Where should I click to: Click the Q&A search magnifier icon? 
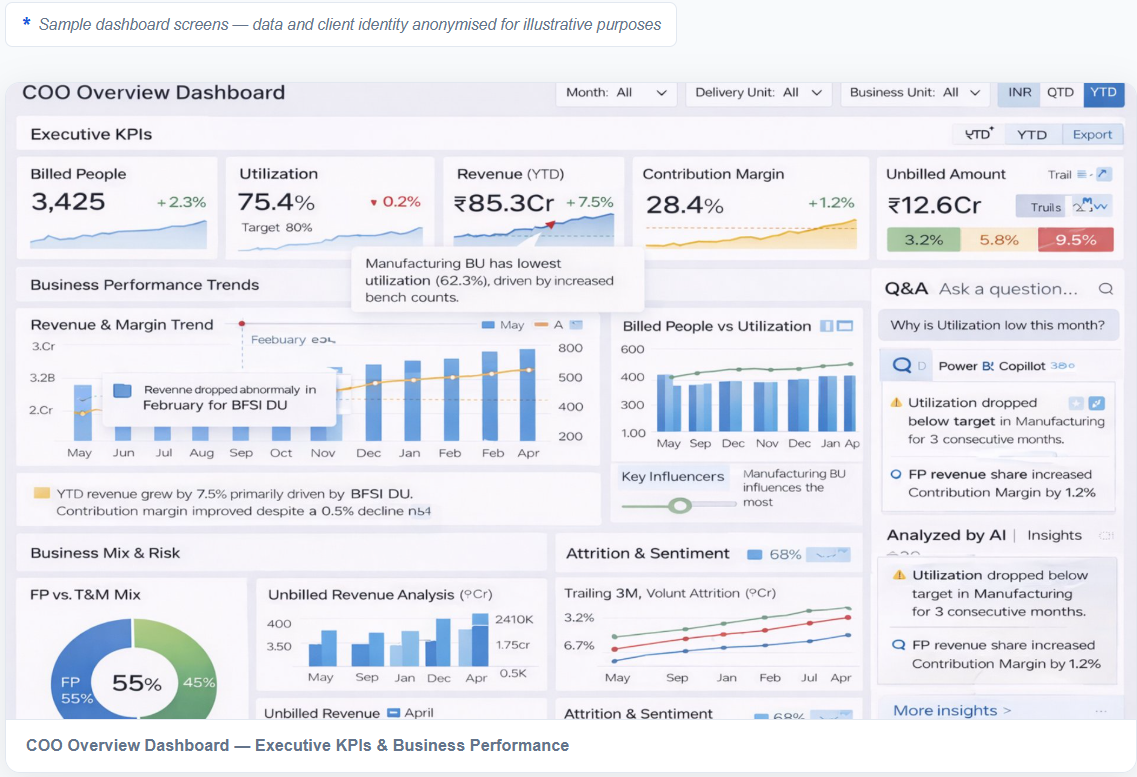(1105, 288)
